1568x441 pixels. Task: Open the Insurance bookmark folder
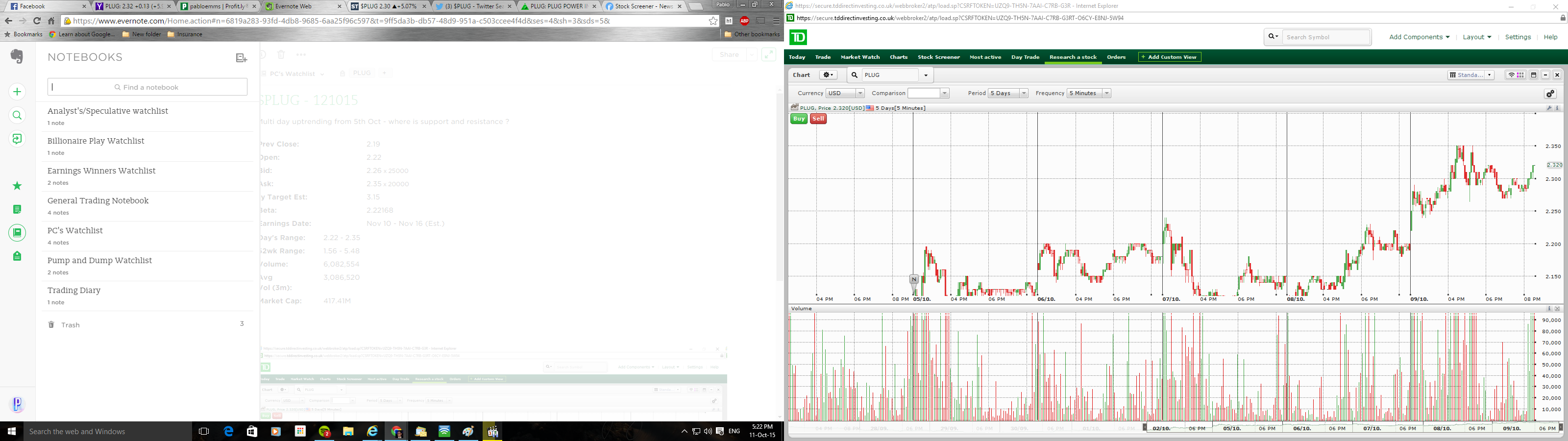[x=185, y=35]
